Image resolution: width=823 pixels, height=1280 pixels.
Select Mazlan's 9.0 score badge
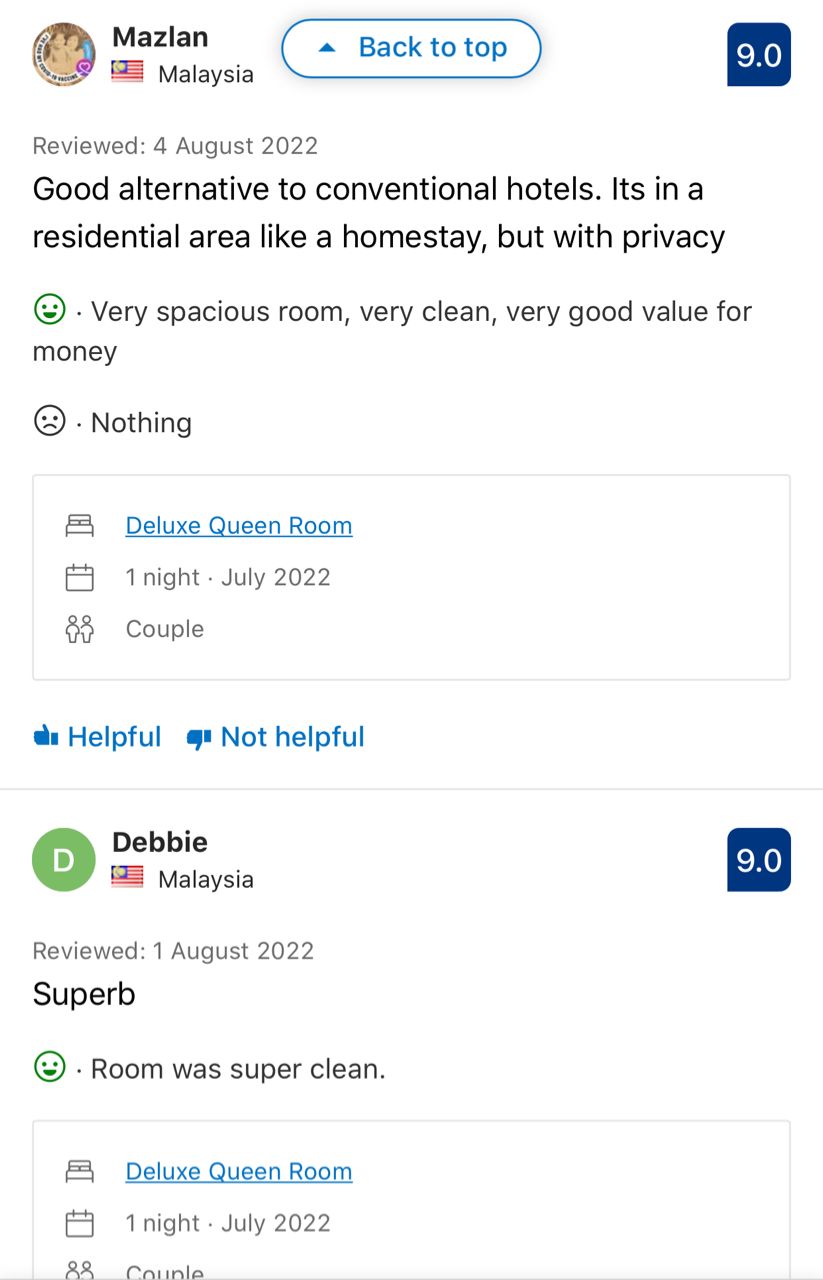coord(759,55)
